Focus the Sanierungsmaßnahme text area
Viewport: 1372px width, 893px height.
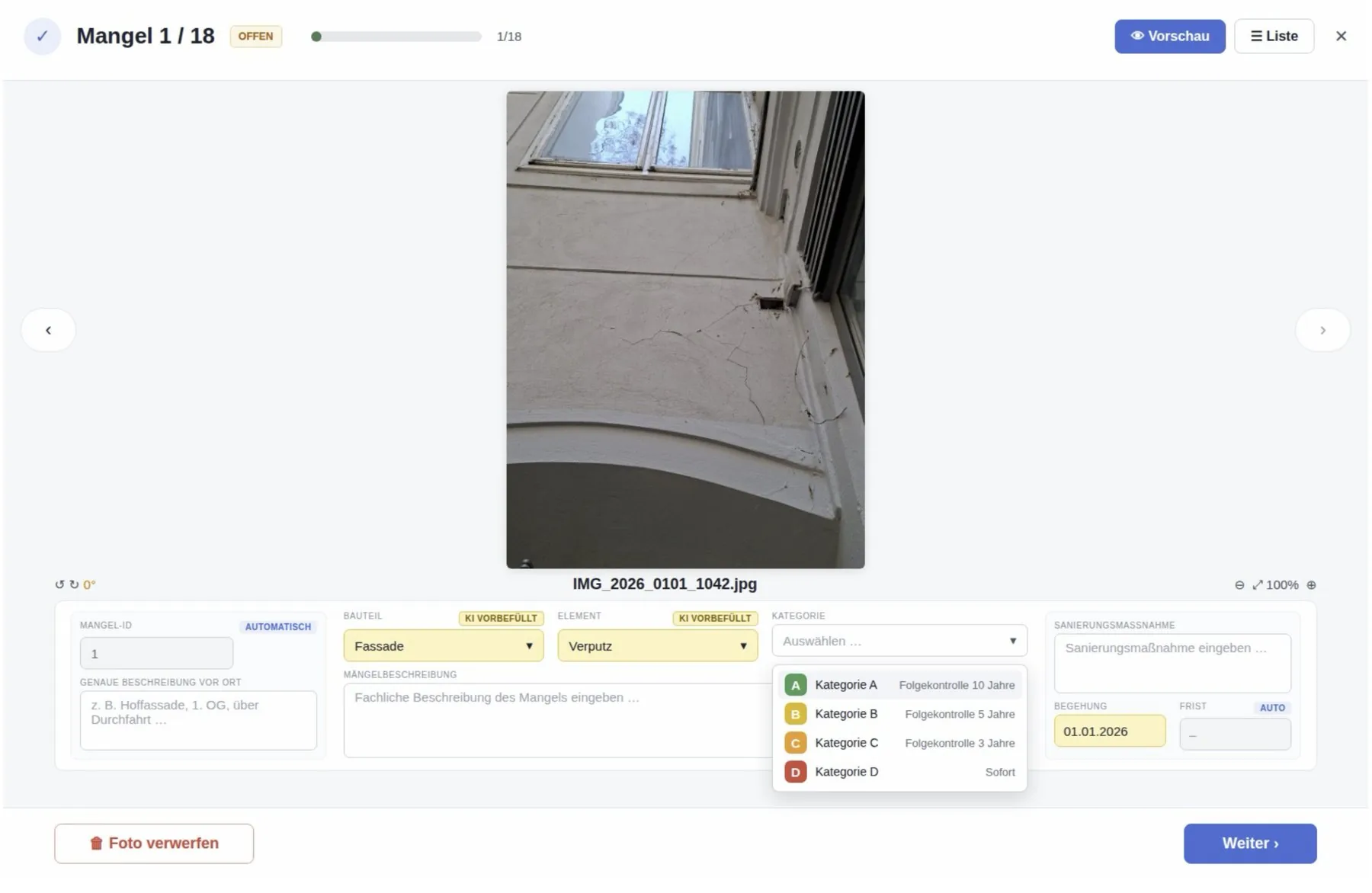pos(1172,663)
